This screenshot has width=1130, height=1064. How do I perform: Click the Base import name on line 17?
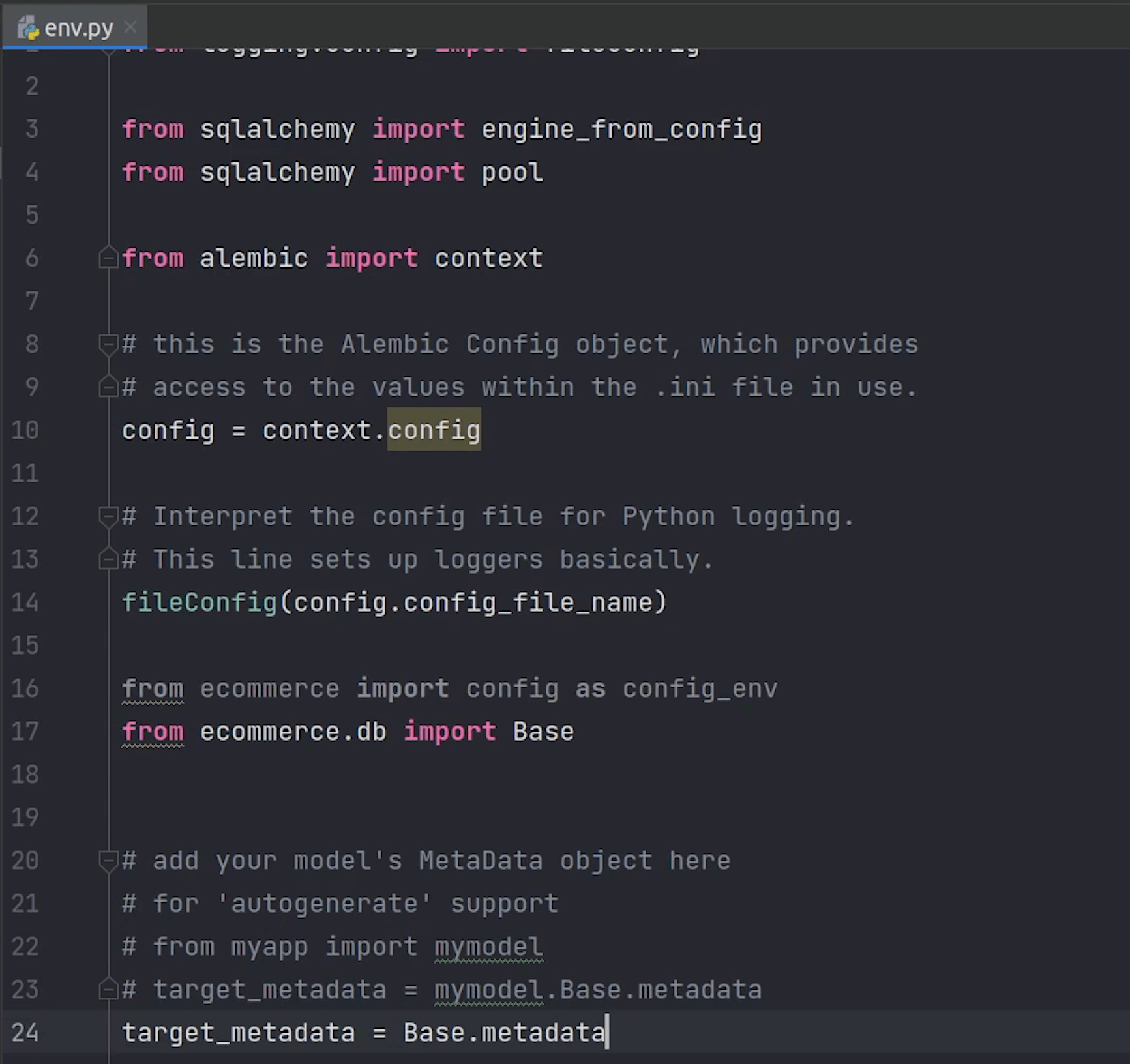[543, 731]
